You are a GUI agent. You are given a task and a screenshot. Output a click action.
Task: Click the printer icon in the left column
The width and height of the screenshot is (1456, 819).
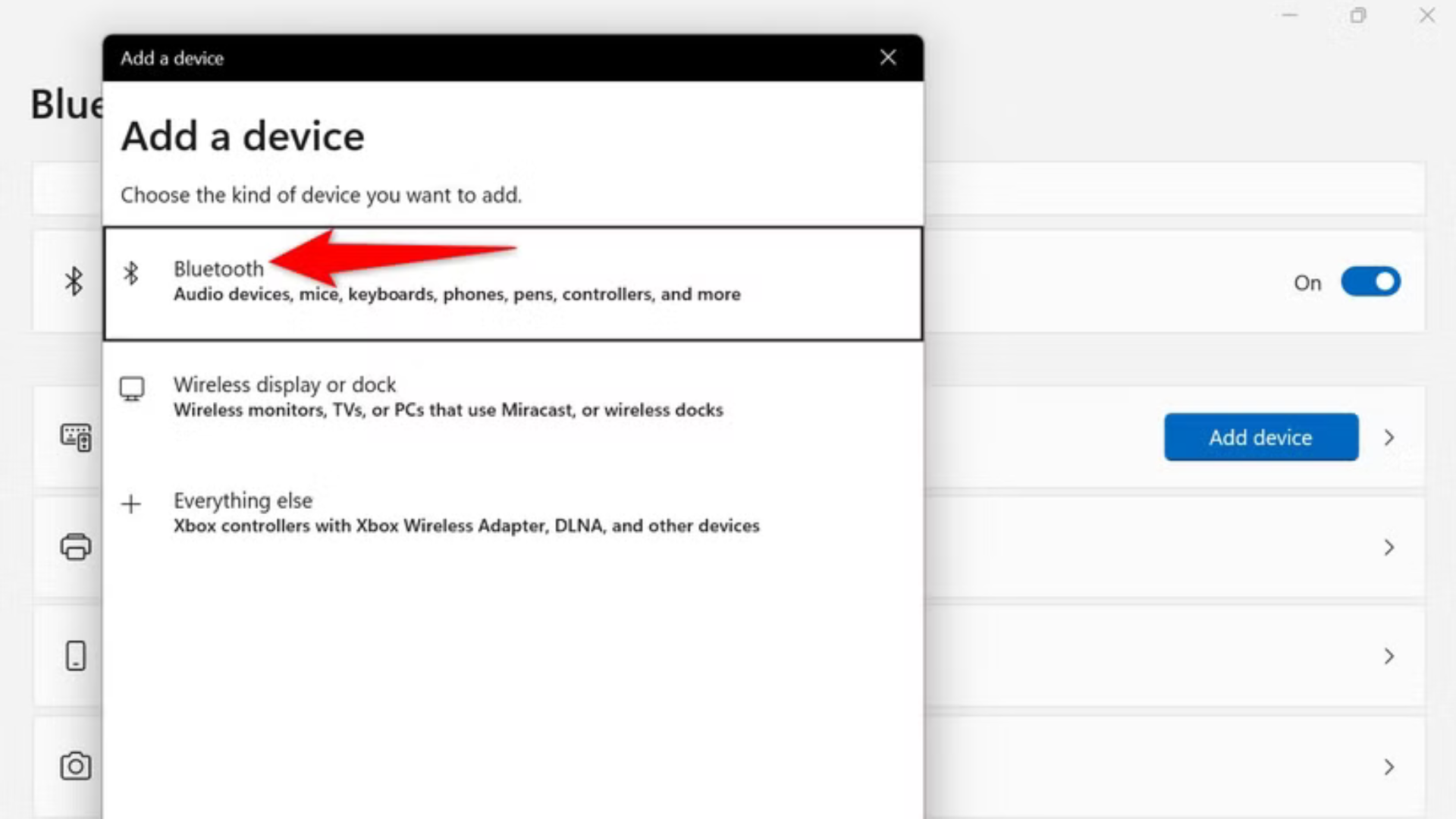75,547
